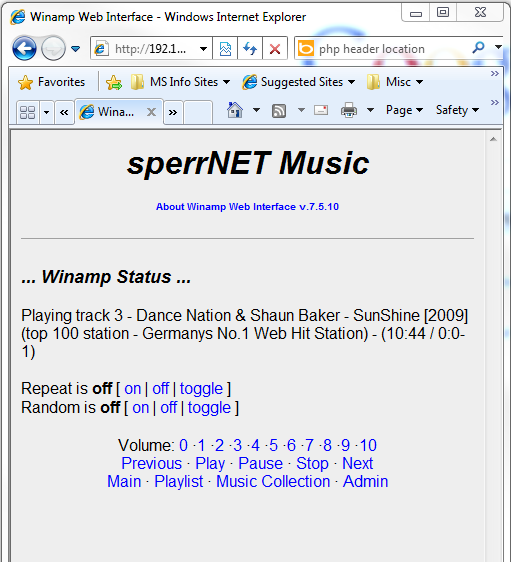Open the Playlist link
The height and width of the screenshot is (562, 511).
pyautogui.click(x=178, y=482)
